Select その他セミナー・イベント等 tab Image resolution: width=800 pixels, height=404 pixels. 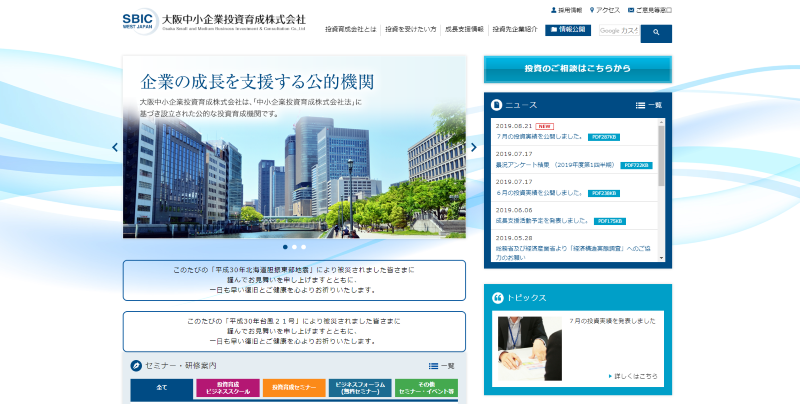point(427,388)
